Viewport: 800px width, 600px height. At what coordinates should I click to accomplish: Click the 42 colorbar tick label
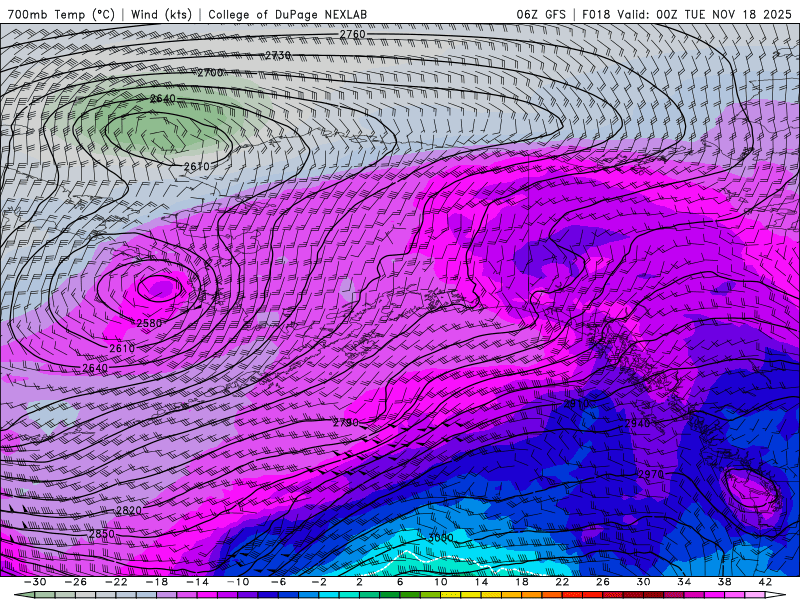(x=765, y=582)
